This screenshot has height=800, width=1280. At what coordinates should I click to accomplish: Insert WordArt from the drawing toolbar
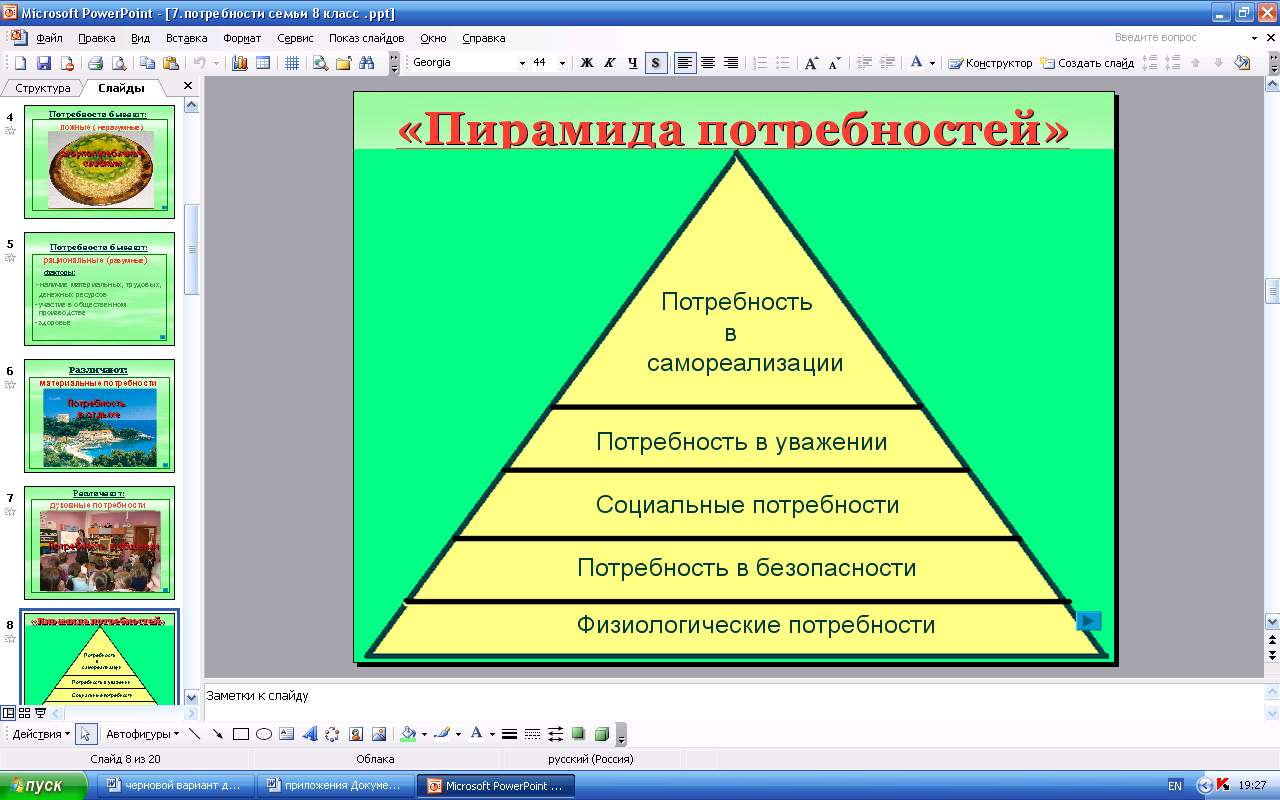pos(310,734)
